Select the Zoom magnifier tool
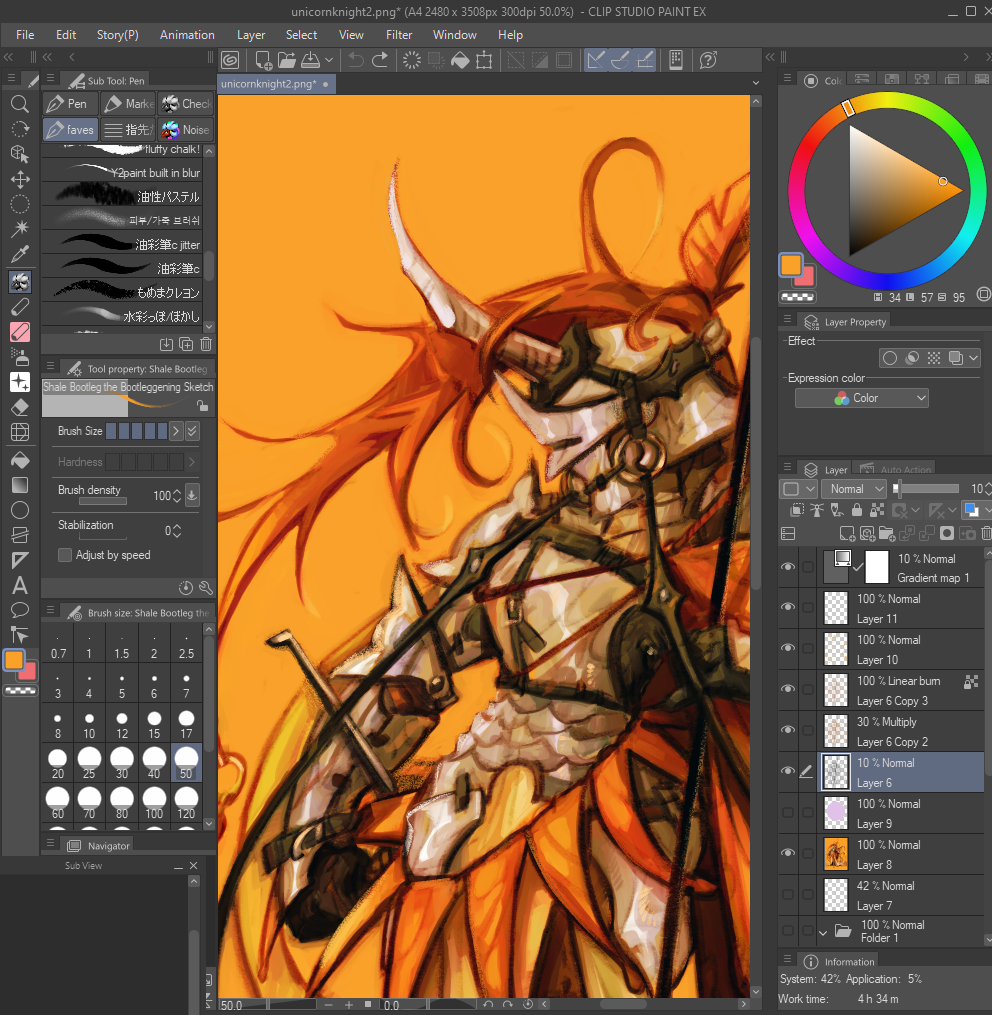 point(19,104)
